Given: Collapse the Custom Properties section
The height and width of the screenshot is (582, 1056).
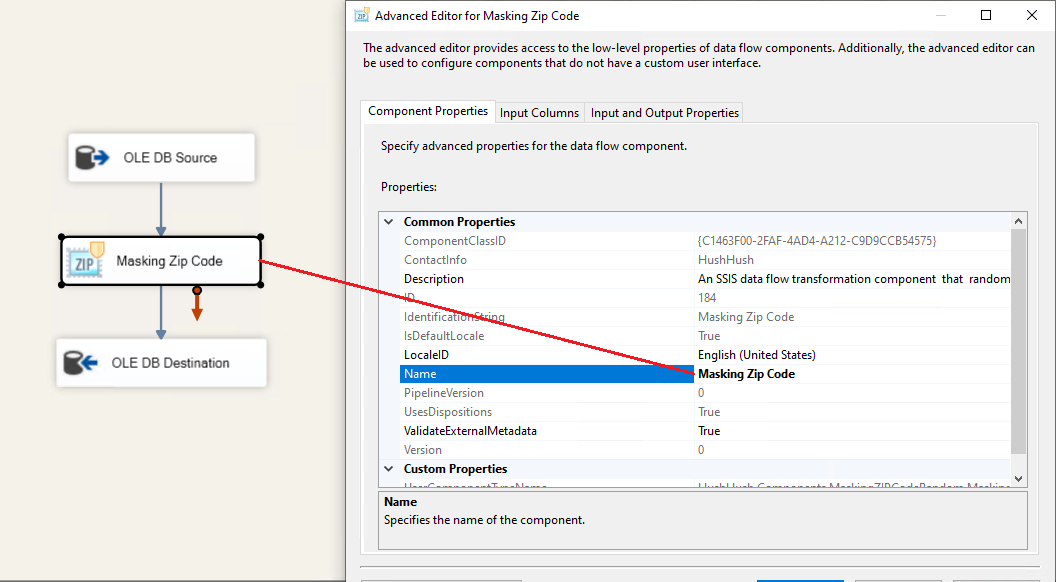Looking at the screenshot, I should coord(389,469).
